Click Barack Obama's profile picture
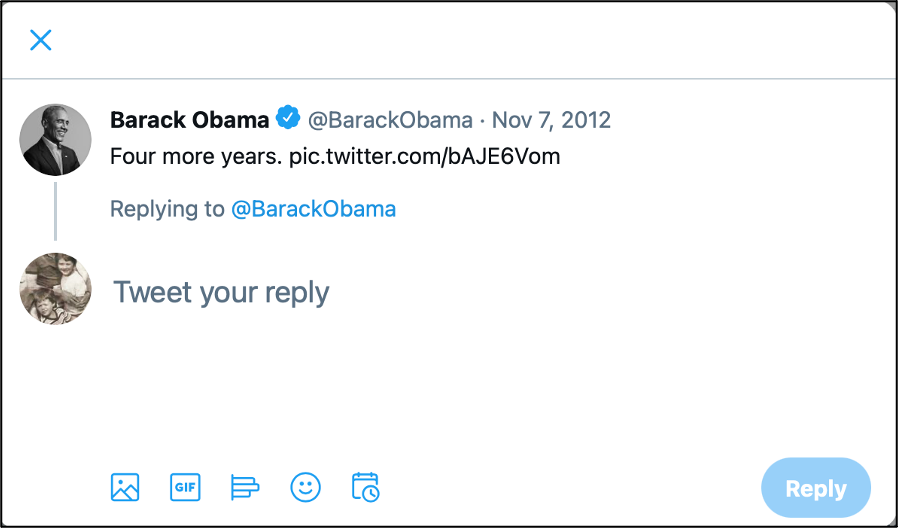 click(x=56, y=139)
